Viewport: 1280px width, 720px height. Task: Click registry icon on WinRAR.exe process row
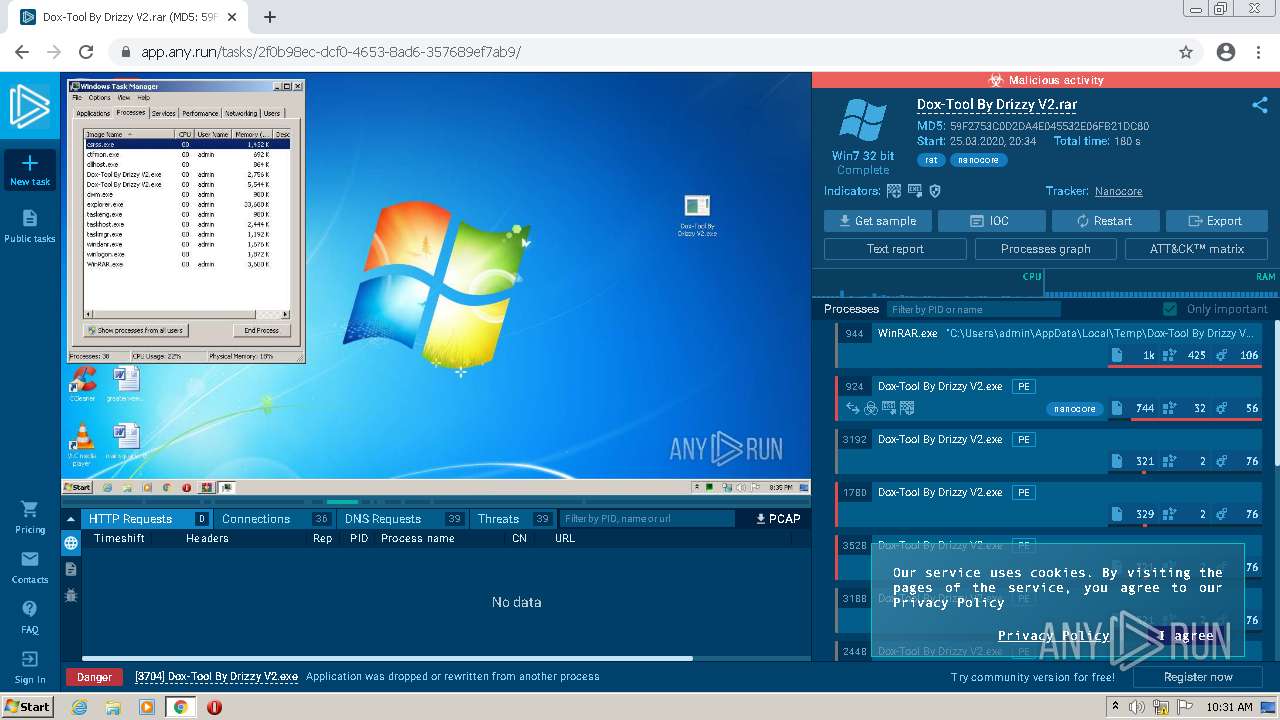[1169, 355]
